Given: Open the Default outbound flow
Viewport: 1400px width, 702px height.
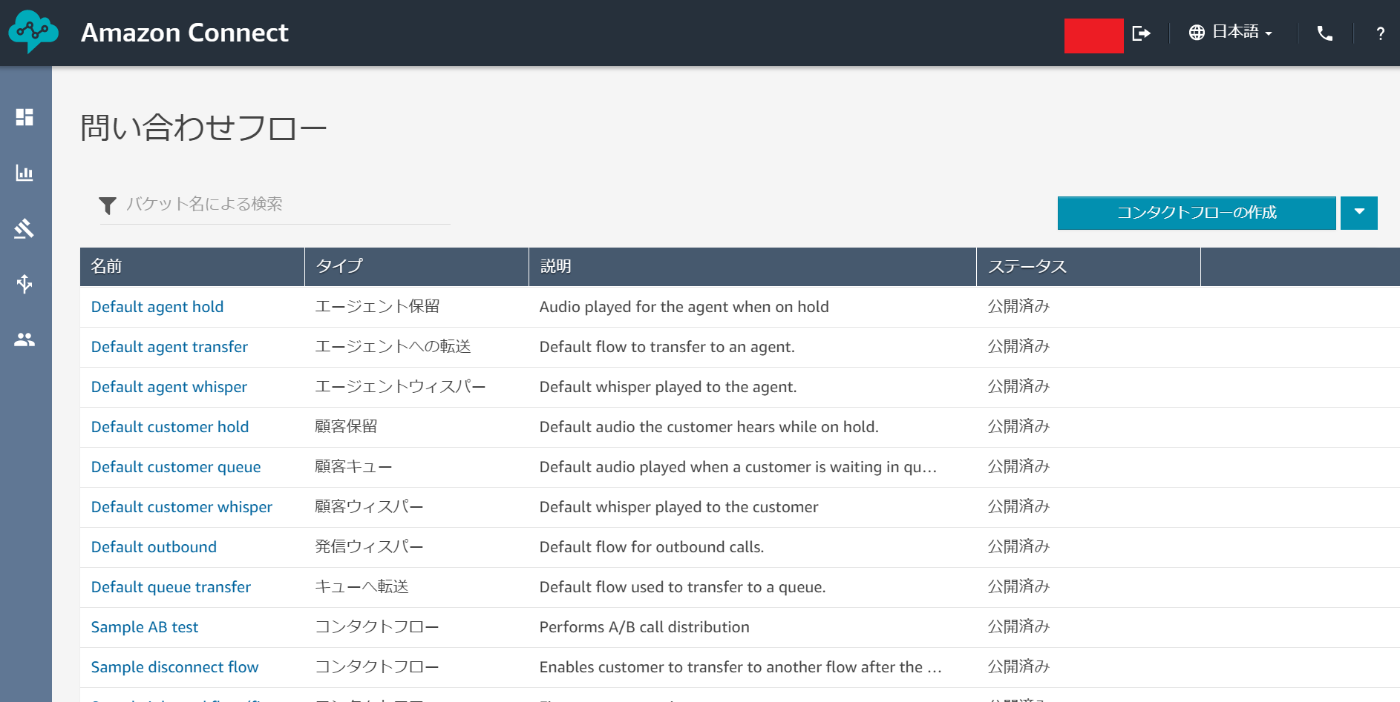Looking at the screenshot, I should tap(154, 547).
